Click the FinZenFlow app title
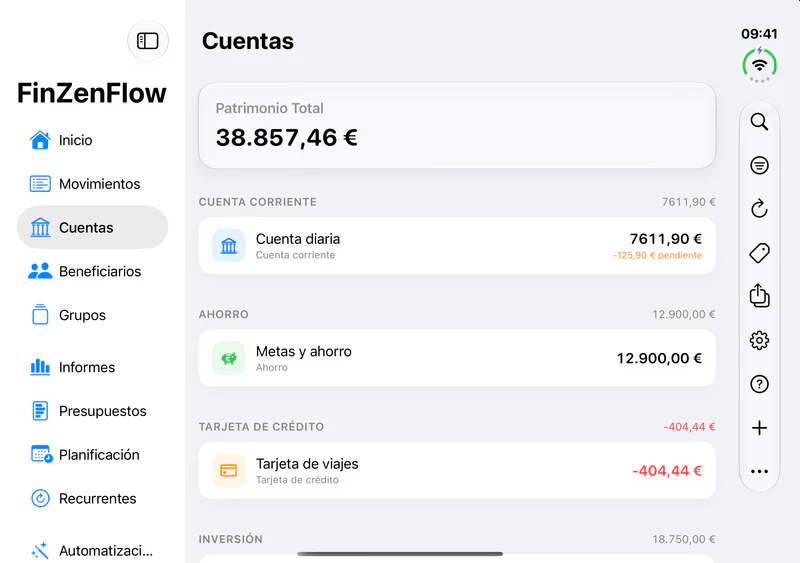This screenshot has height=563, width=800. coord(92,93)
